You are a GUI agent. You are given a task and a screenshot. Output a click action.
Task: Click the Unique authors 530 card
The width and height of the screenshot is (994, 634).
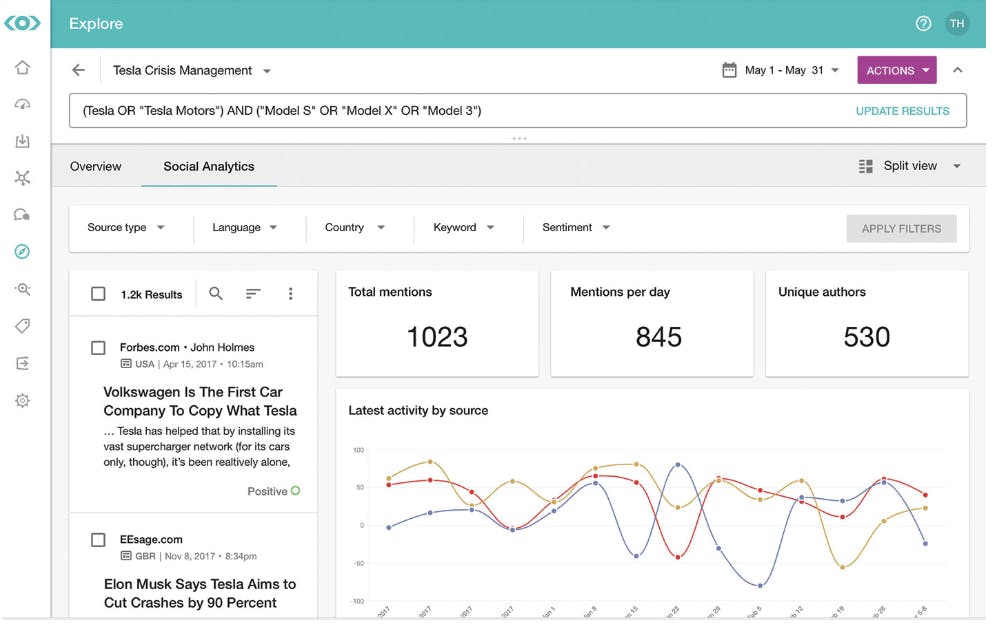point(867,323)
